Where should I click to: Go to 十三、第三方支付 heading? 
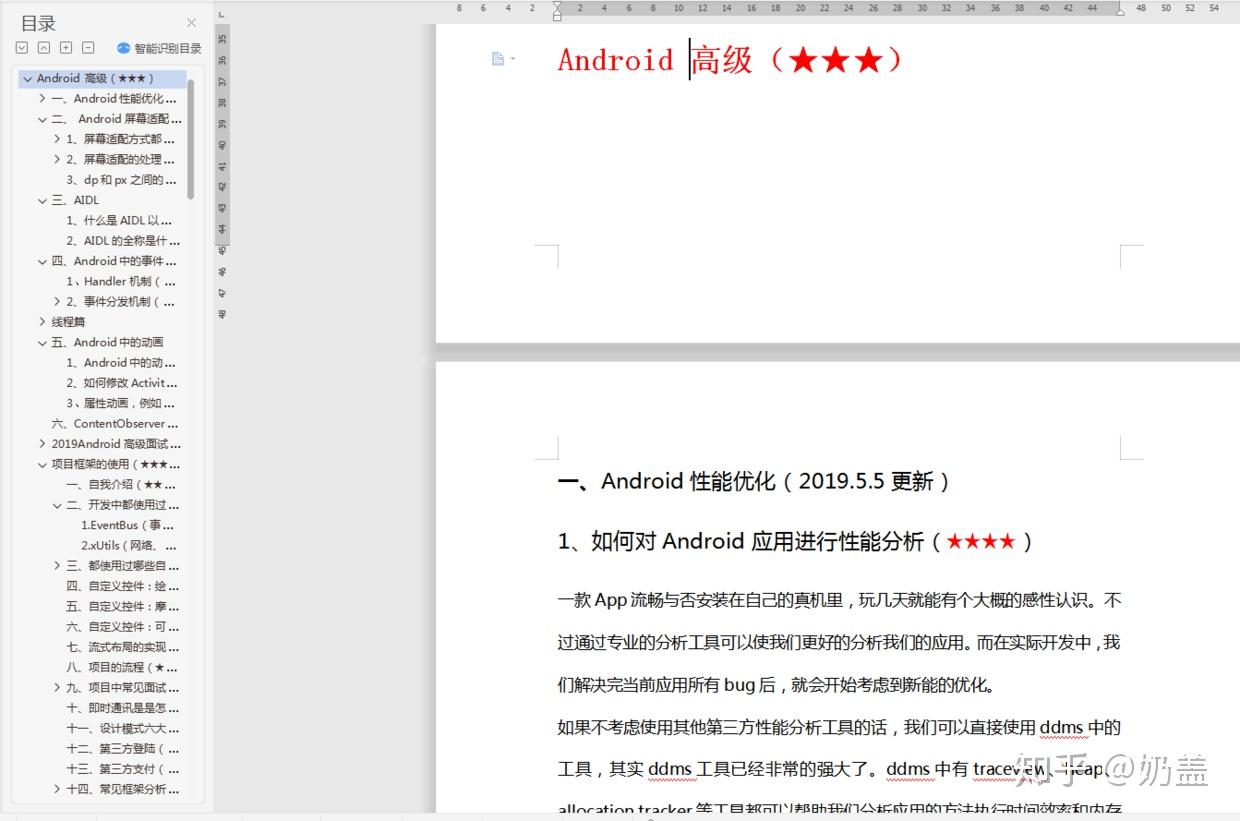click(x=123, y=769)
